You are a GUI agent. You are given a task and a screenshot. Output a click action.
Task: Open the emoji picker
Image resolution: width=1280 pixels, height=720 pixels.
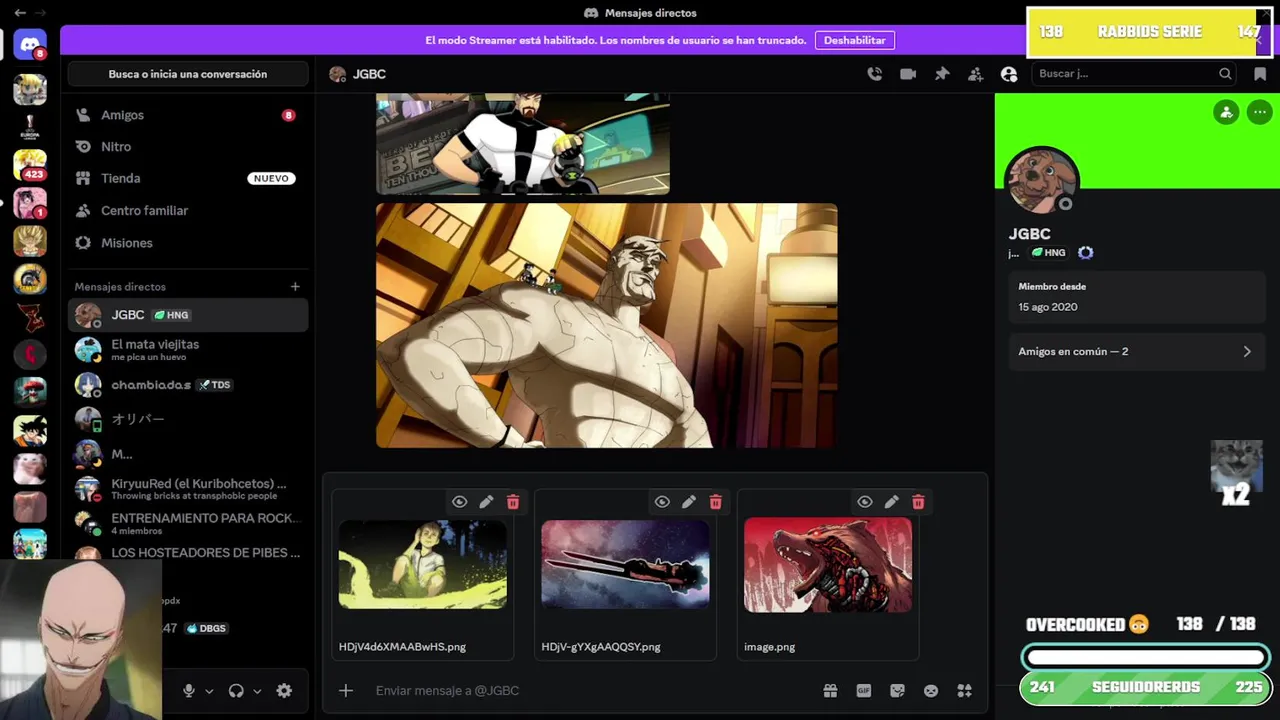pos(931,691)
